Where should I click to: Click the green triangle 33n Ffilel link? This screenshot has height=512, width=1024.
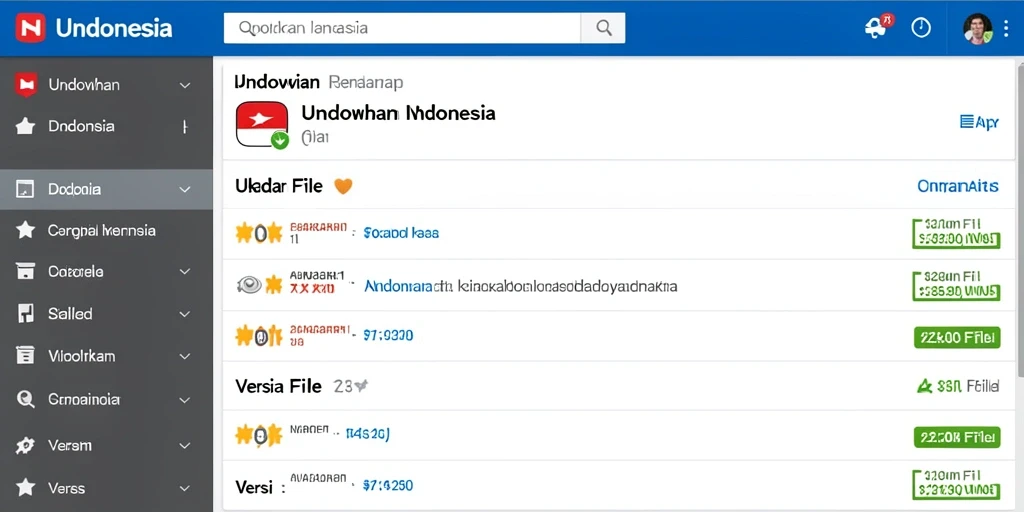[958, 387]
